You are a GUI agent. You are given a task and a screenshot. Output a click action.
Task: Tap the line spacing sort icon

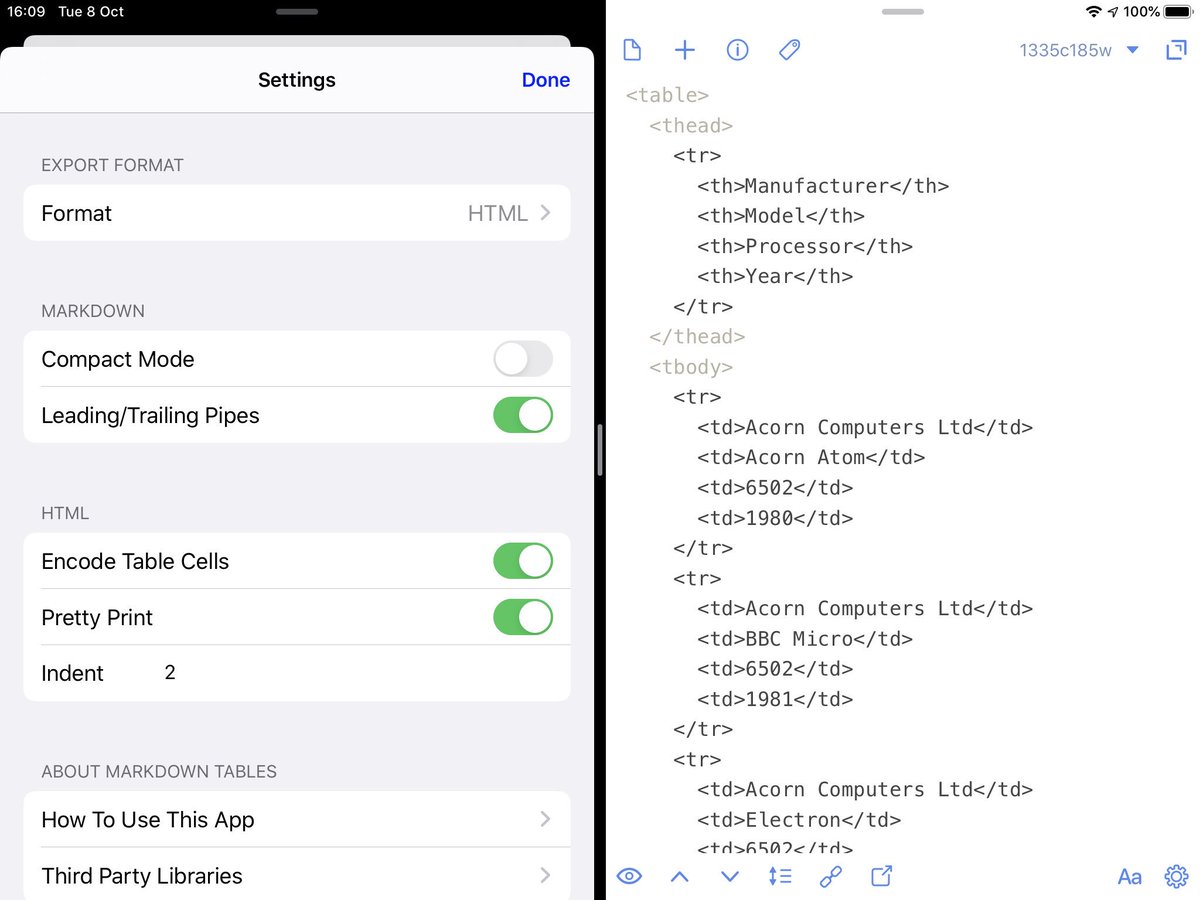point(780,877)
